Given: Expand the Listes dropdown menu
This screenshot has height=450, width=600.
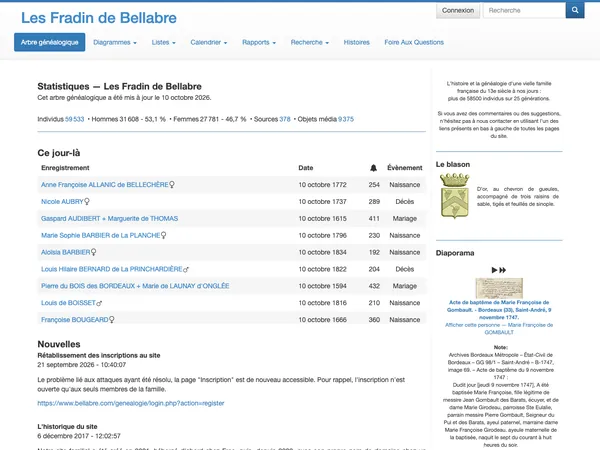Looking at the screenshot, I should pyautogui.click(x=163, y=42).
